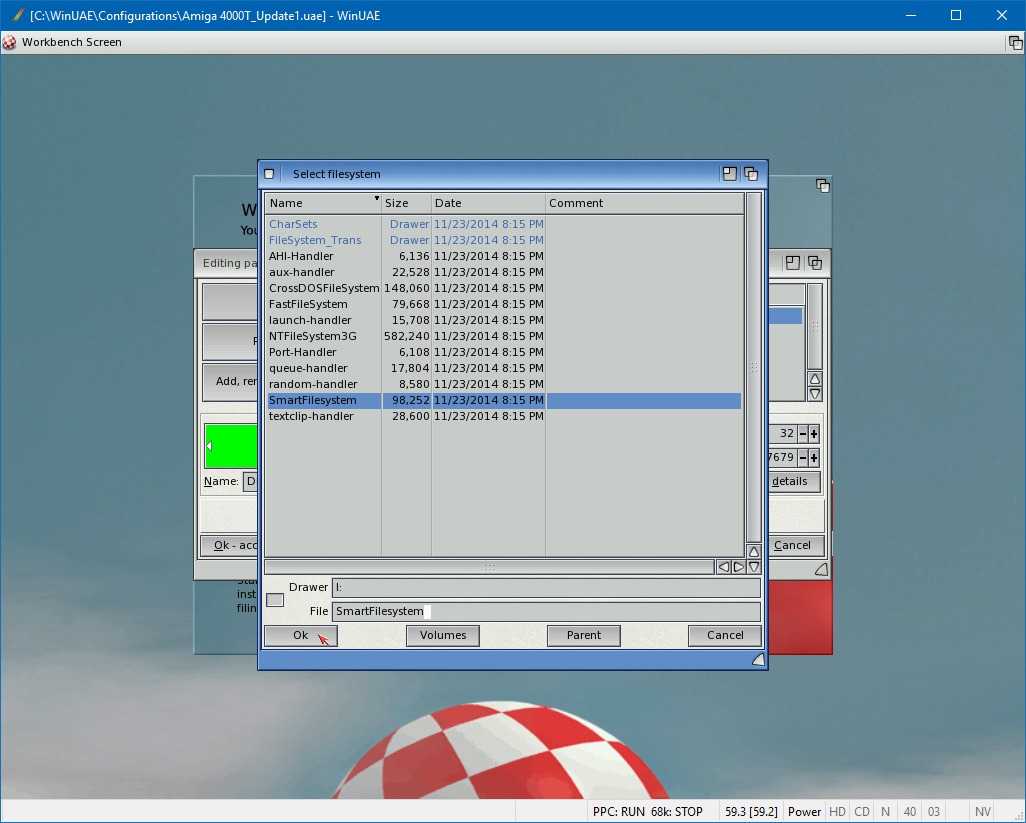The height and width of the screenshot is (823, 1026).
Task: Click resize gadget of Select filesystem window
Action: pyautogui.click(x=758, y=659)
